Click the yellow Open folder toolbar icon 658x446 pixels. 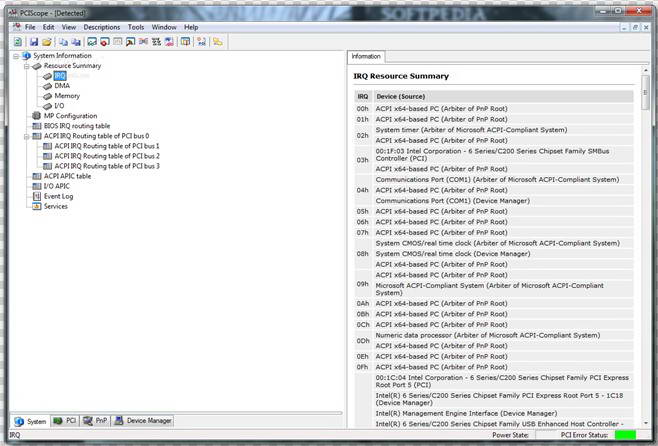pyautogui.click(x=47, y=42)
